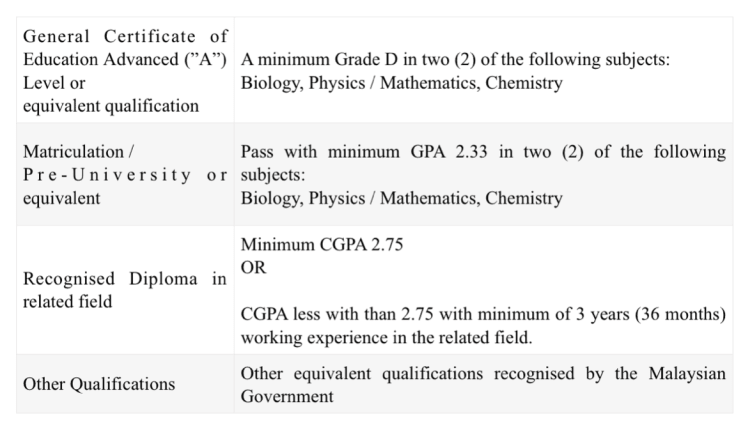The height and width of the screenshot is (423, 743).
Task: Click the word "subjects:" in the Matriculation row
Action: 273,175
